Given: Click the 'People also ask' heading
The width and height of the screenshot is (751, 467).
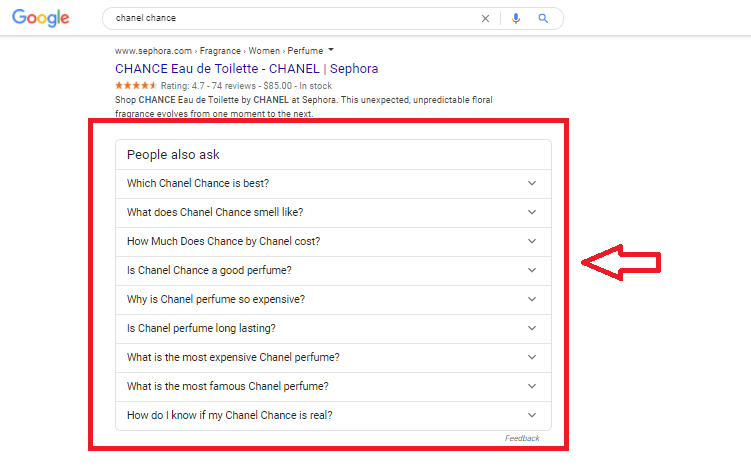Looking at the screenshot, I should click(173, 155).
